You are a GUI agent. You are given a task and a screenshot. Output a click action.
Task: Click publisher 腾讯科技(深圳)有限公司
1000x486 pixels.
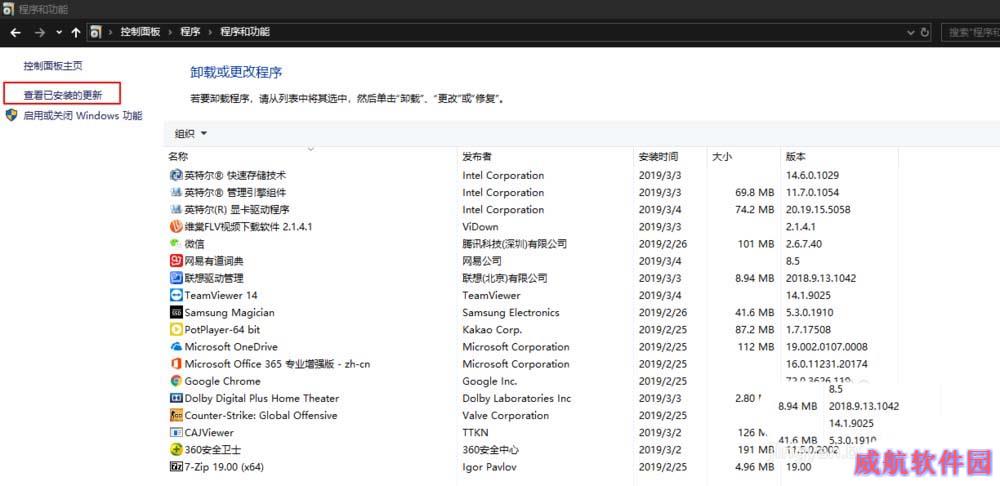pyautogui.click(x=515, y=244)
